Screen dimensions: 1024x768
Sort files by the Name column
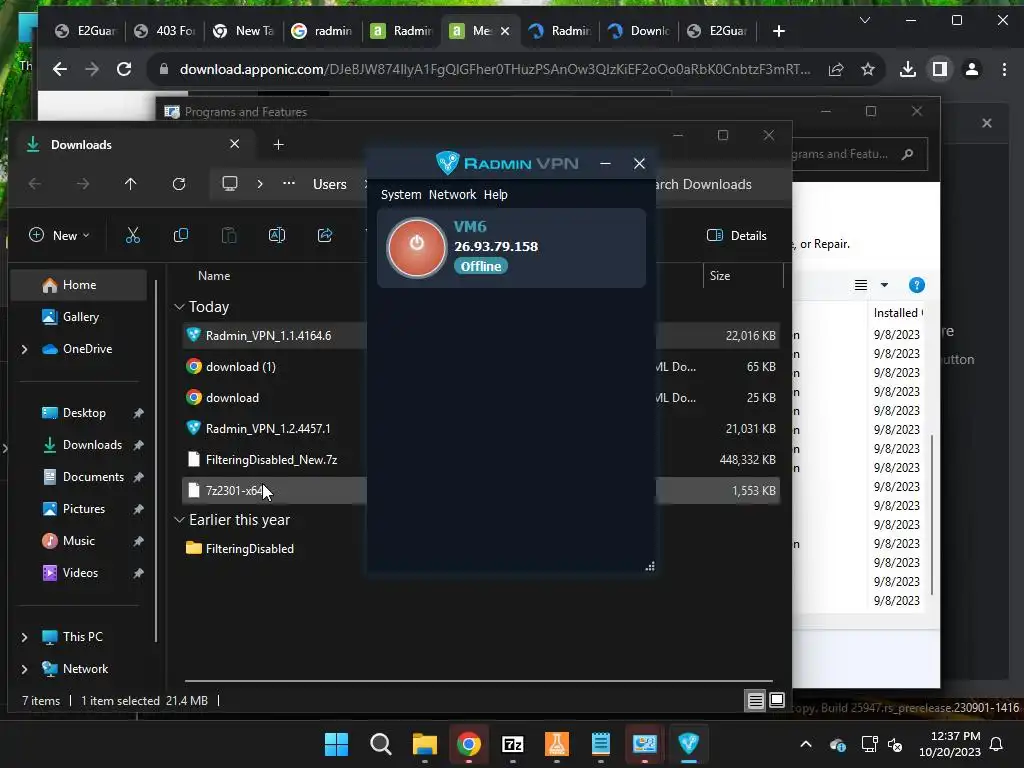point(214,276)
